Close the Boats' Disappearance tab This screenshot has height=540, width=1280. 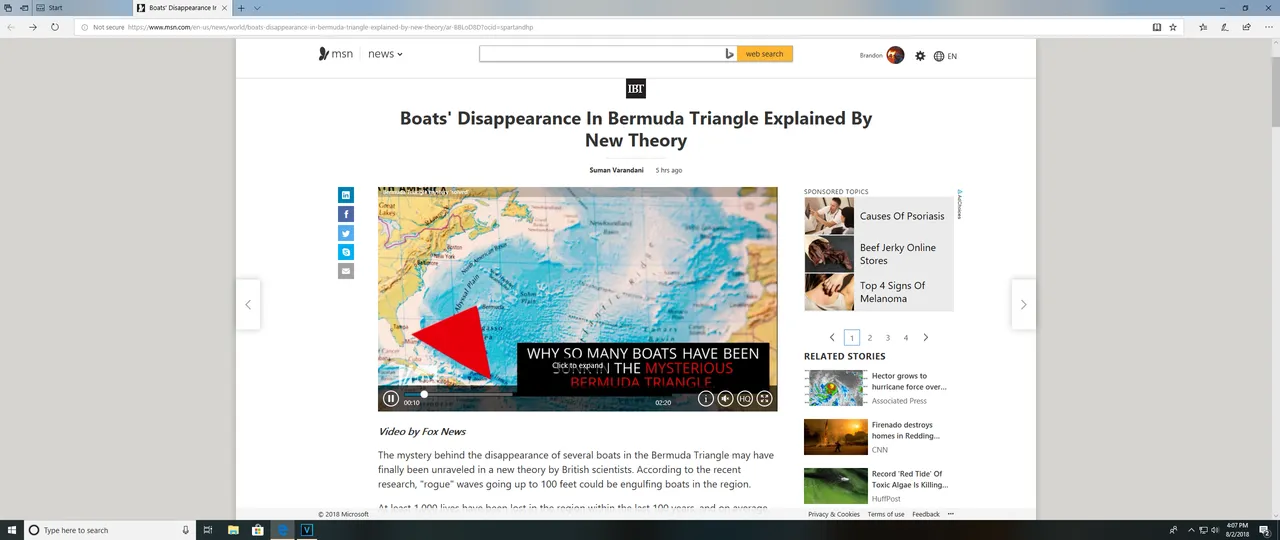point(225,8)
